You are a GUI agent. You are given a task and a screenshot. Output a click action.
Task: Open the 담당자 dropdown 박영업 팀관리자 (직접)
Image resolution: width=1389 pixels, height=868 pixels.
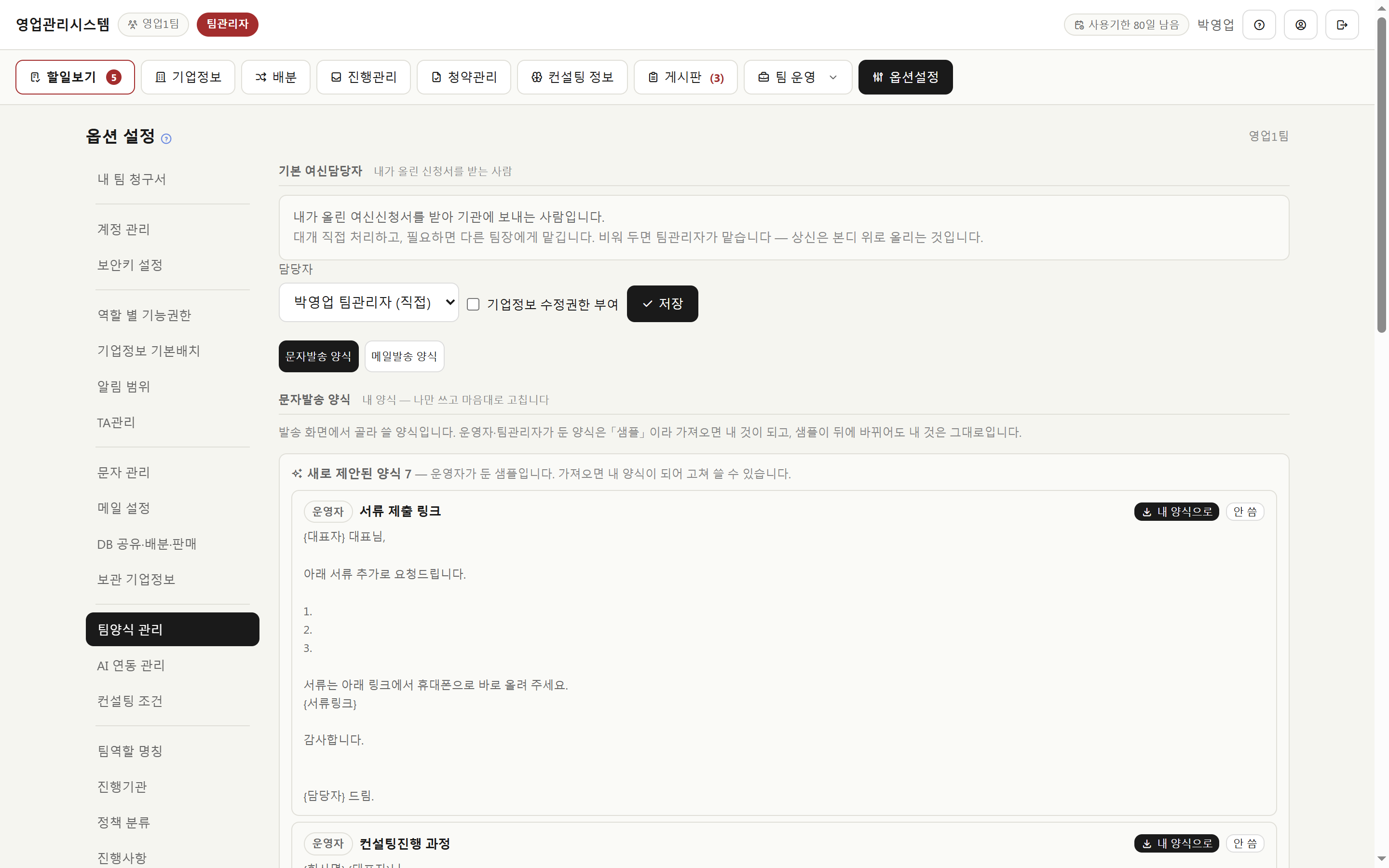click(x=368, y=302)
